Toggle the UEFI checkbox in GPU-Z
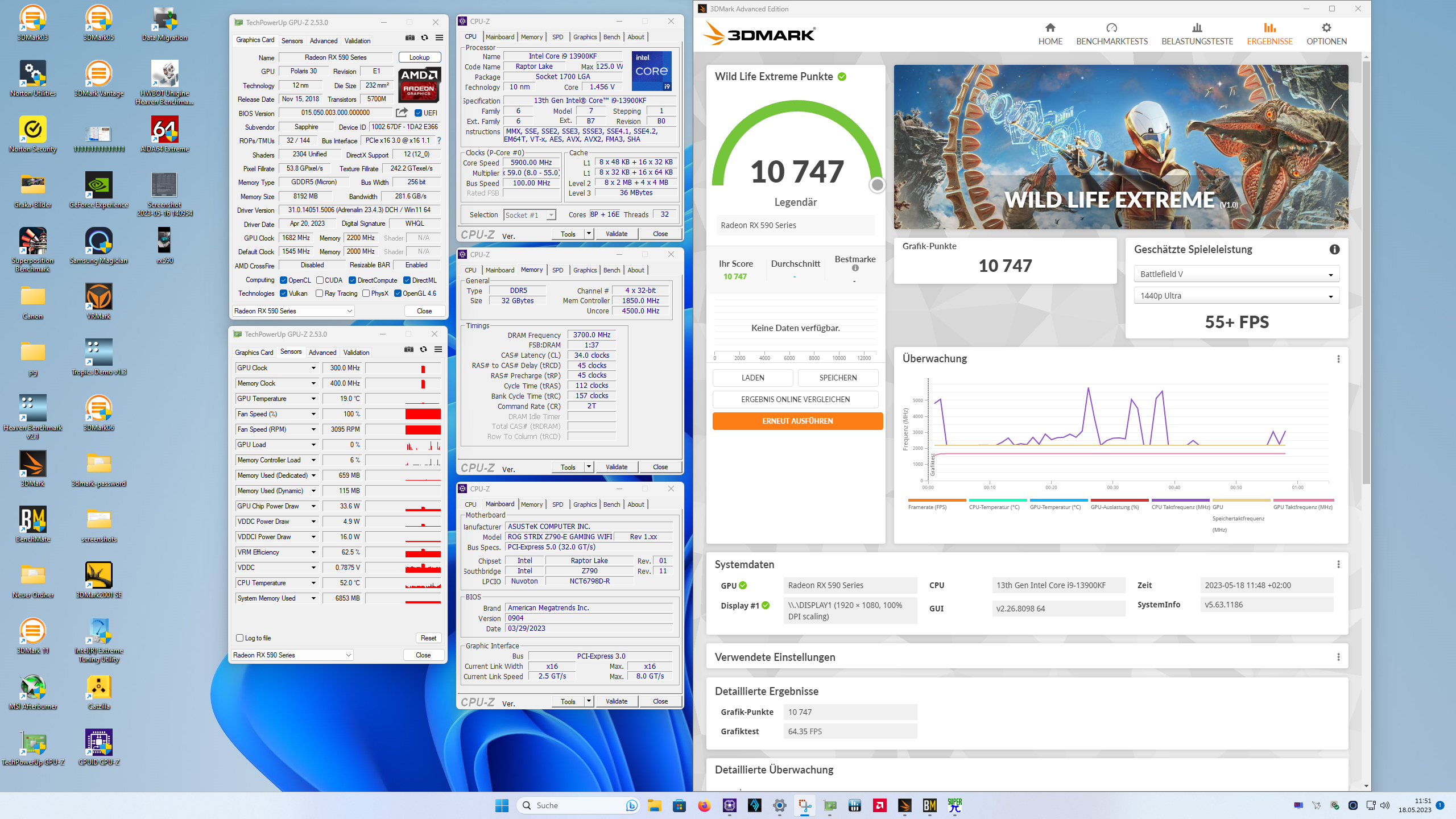This screenshot has height=819, width=1456. pyautogui.click(x=418, y=113)
